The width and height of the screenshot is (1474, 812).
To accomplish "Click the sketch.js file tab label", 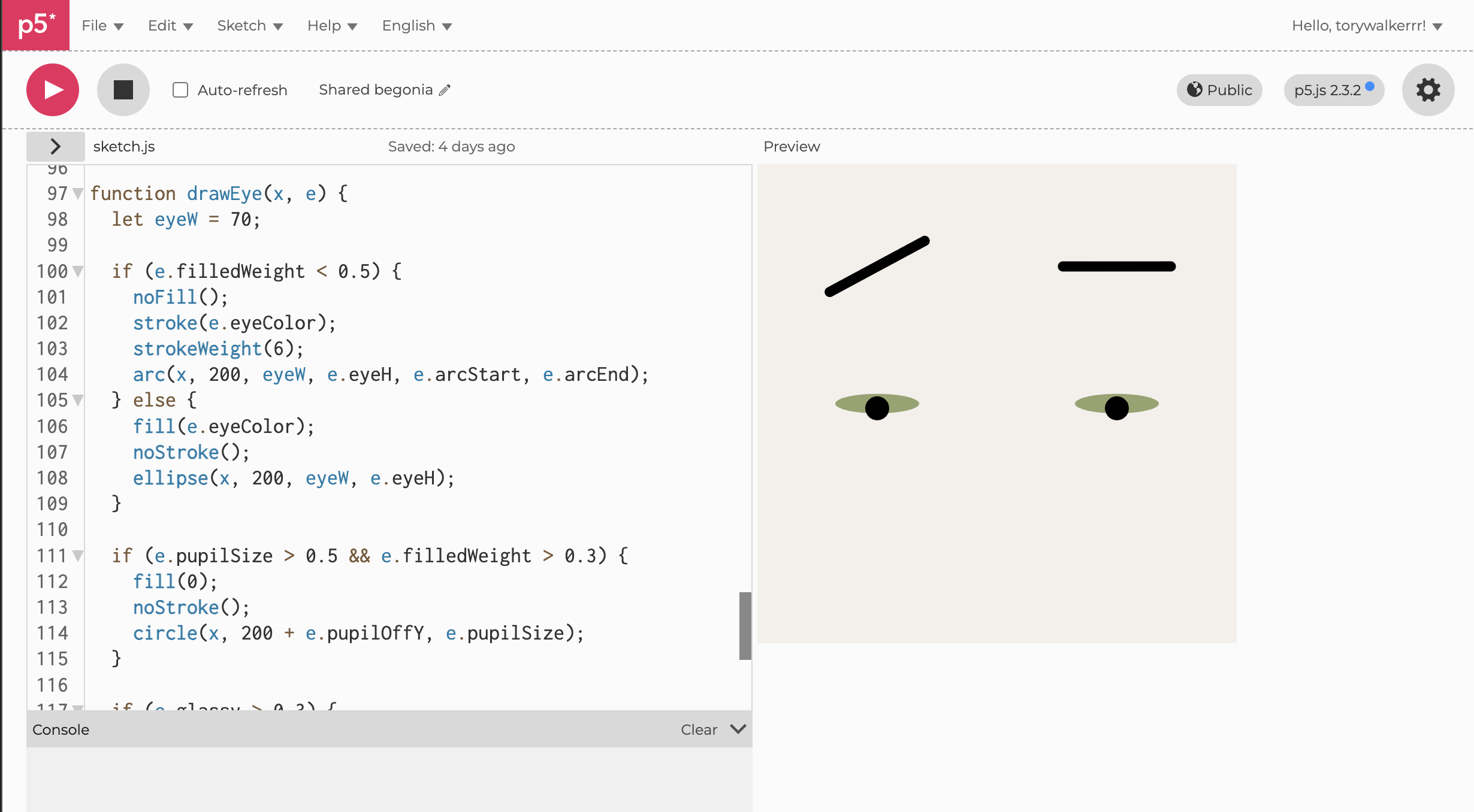I will click(124, 147).
